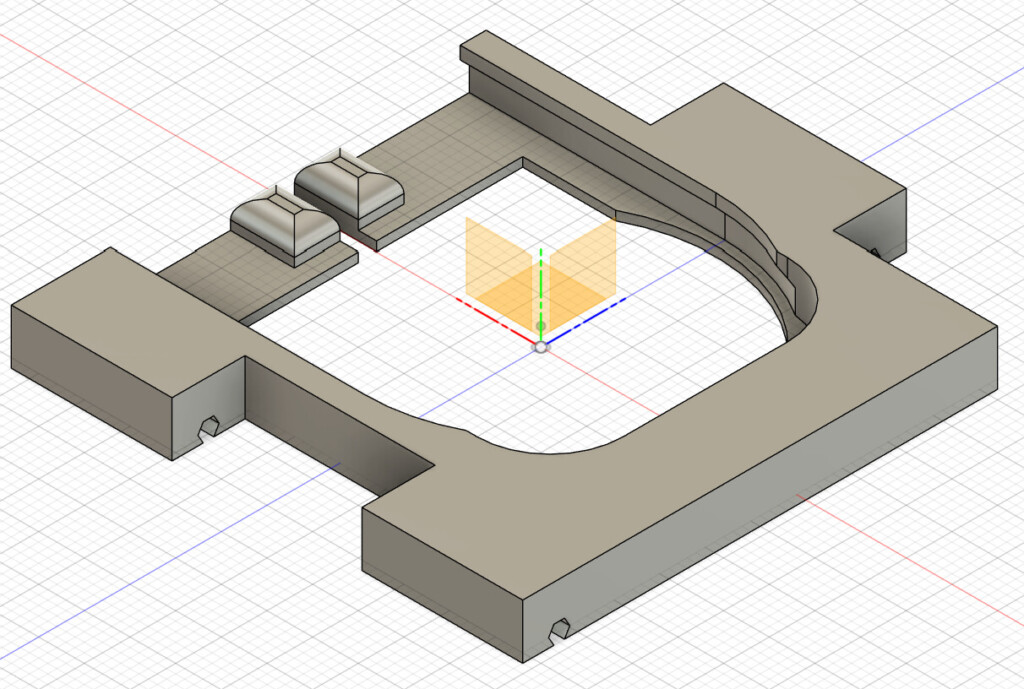Select the right vertical orange origin plane
This screenshot has width=1024, height=689.
click(x=583, y=268)
